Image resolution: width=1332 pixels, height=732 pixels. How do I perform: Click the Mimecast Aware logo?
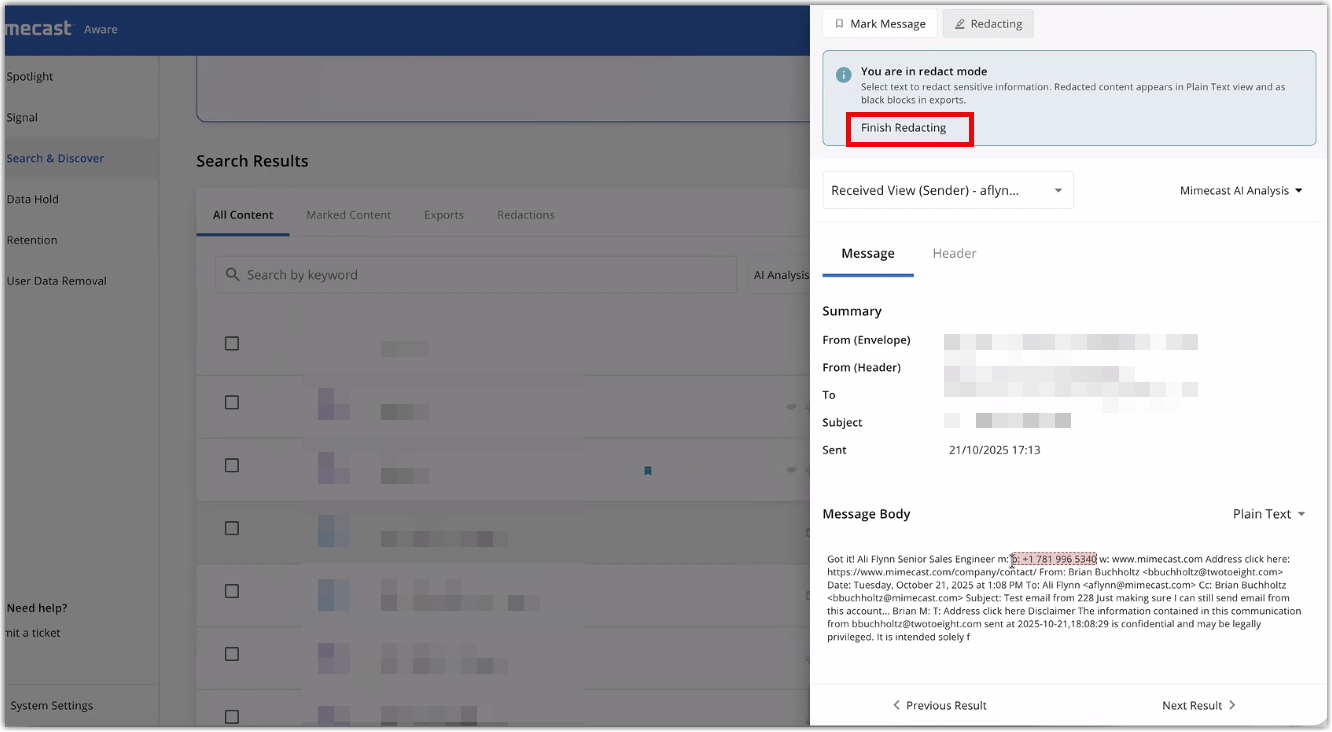[61, 29]
